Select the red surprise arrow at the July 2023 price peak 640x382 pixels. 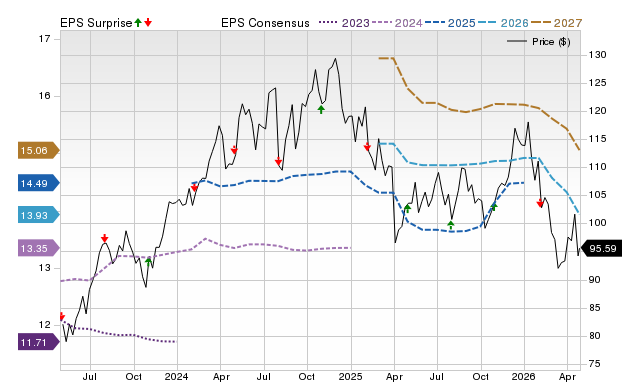(x=105, y=238)
